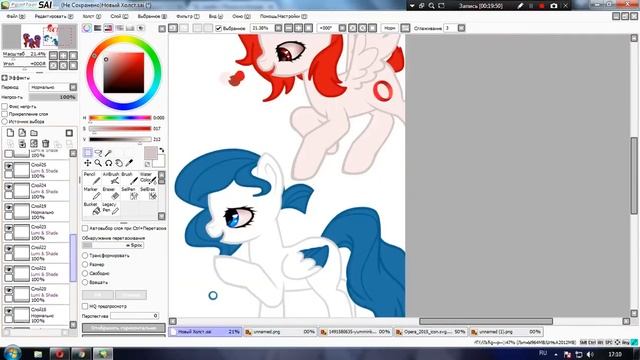Open the zoom percentage dropdown in toolbar
Viewport: 640px width, 360px height.
tap(278, 28)
